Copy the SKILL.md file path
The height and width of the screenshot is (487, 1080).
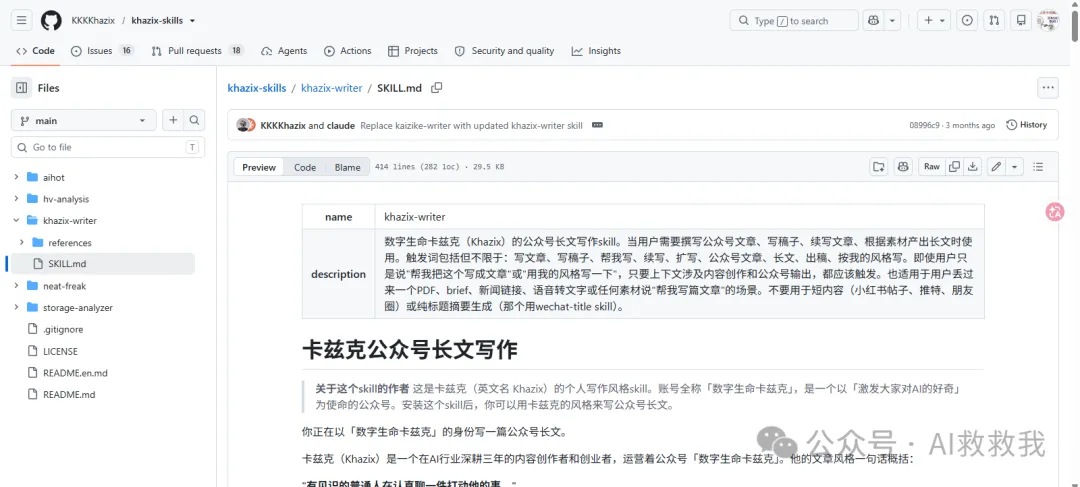(436, 88)
